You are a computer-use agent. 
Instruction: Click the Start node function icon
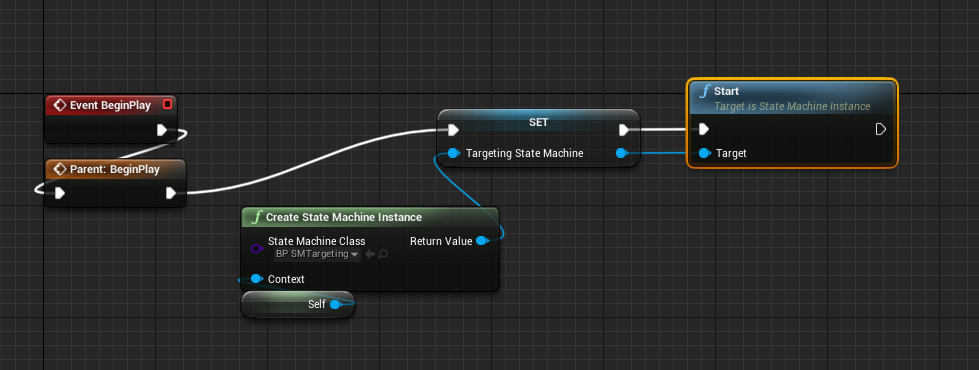coord(705,92)
